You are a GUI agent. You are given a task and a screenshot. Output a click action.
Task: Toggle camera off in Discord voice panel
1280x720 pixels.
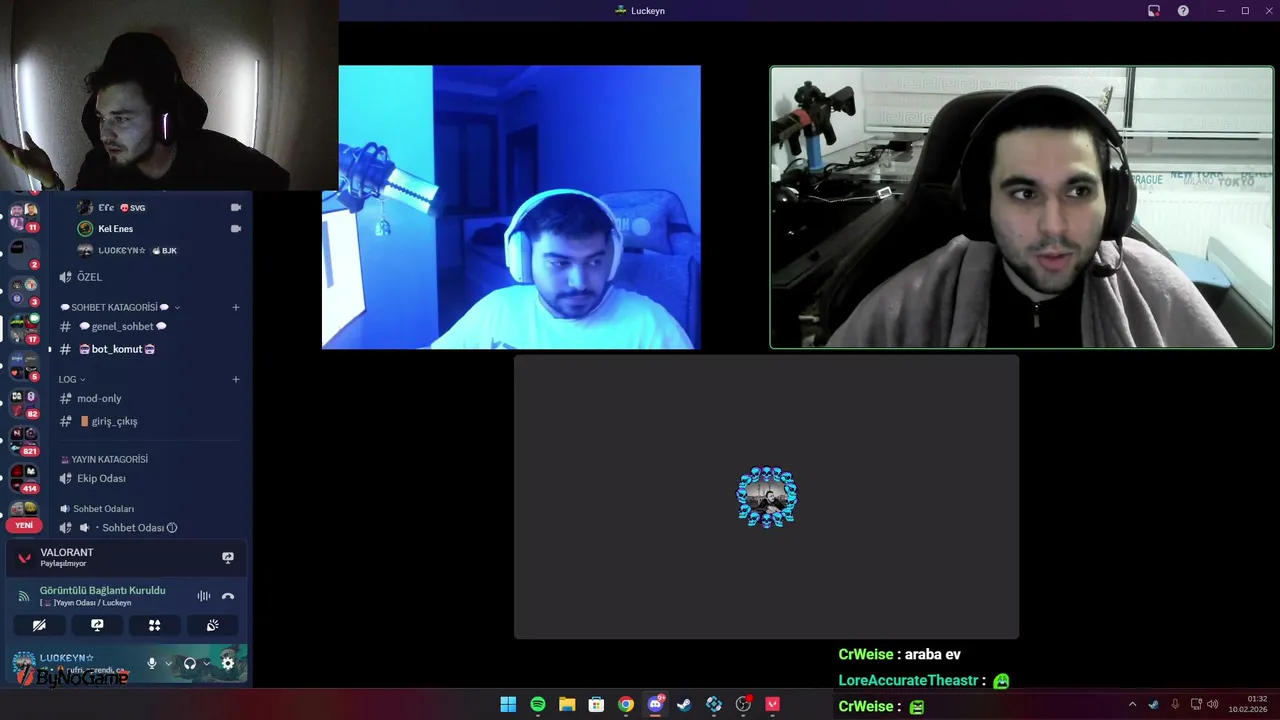[x=39, y=625]
